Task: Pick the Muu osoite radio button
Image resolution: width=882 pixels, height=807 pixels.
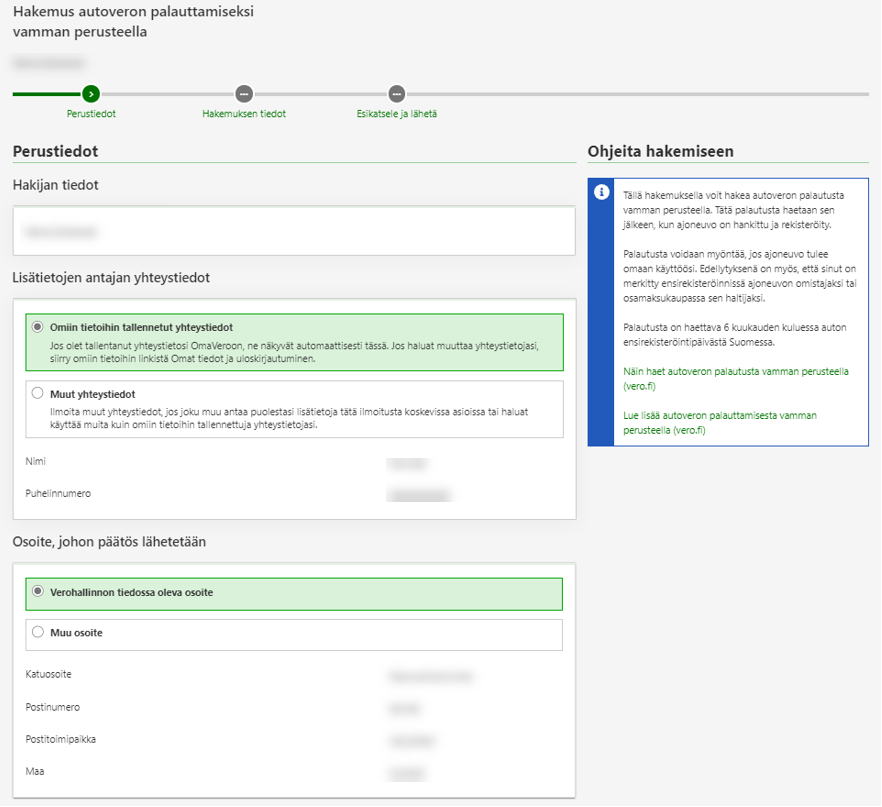Action: 38,632
